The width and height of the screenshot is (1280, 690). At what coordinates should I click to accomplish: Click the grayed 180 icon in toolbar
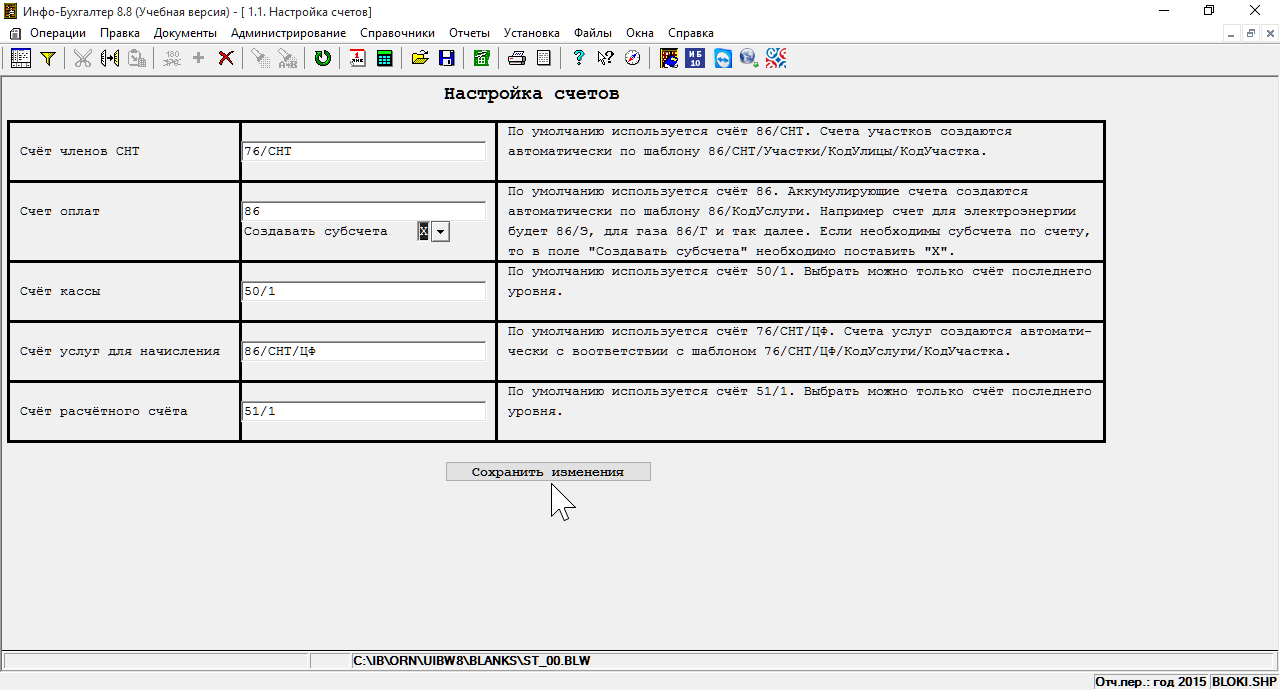[x=171, y=58]
